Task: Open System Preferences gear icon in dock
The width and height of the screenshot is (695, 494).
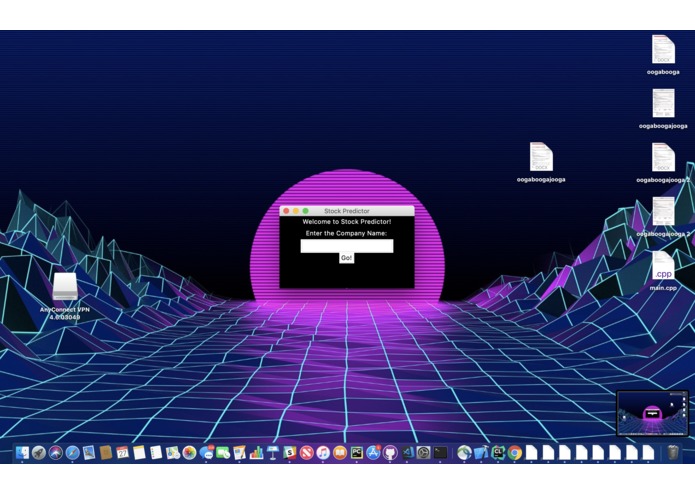Action: coord(424,452)
